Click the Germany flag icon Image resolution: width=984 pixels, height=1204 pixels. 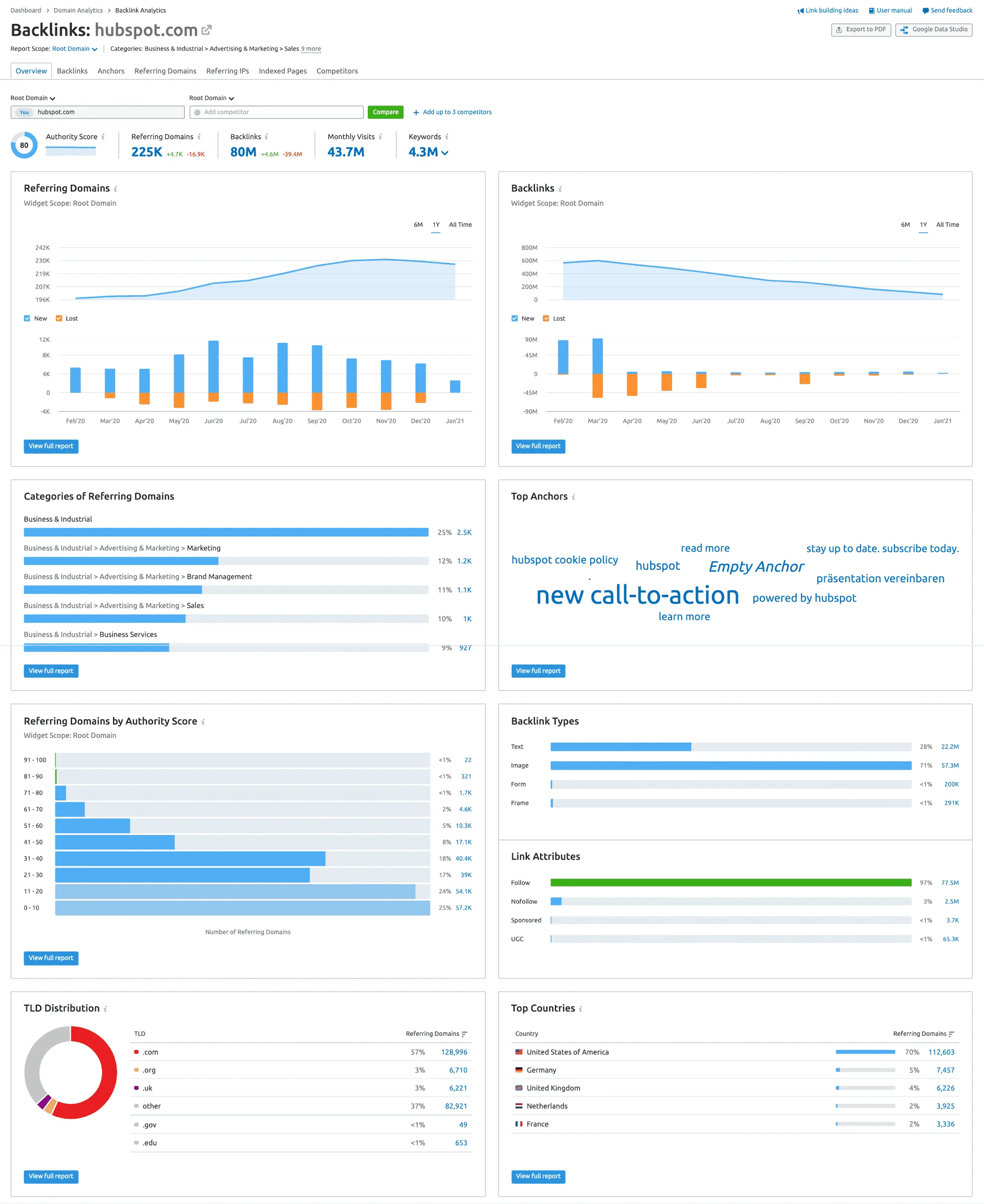(518, 1070)
